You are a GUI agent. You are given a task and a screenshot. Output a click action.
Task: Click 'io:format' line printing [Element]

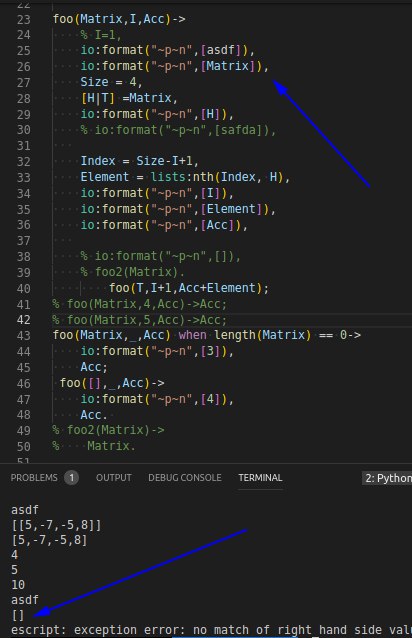(x=178, y=209)
